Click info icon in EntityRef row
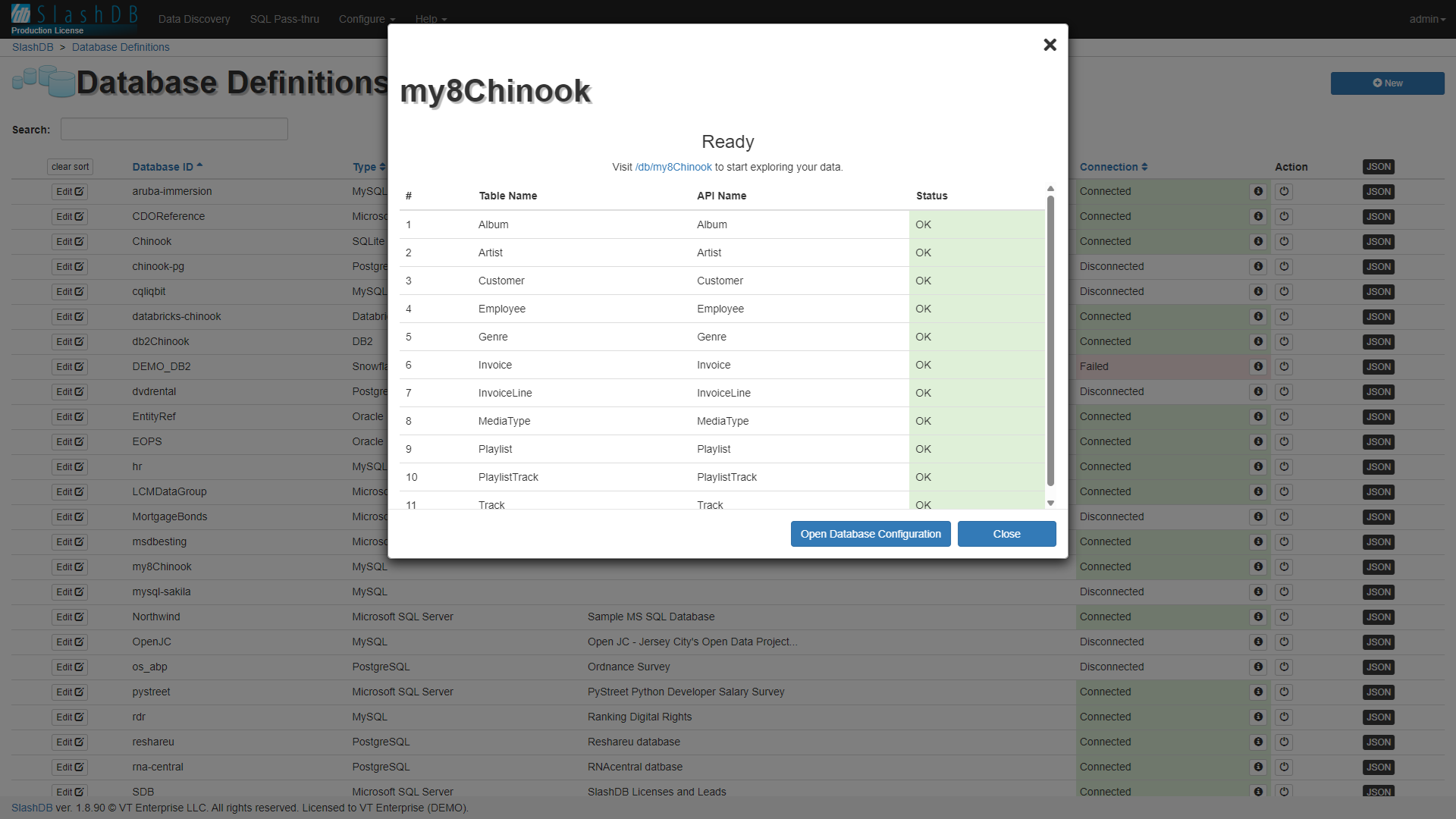The image size is (1456, 819). [x=1258, y=416]
